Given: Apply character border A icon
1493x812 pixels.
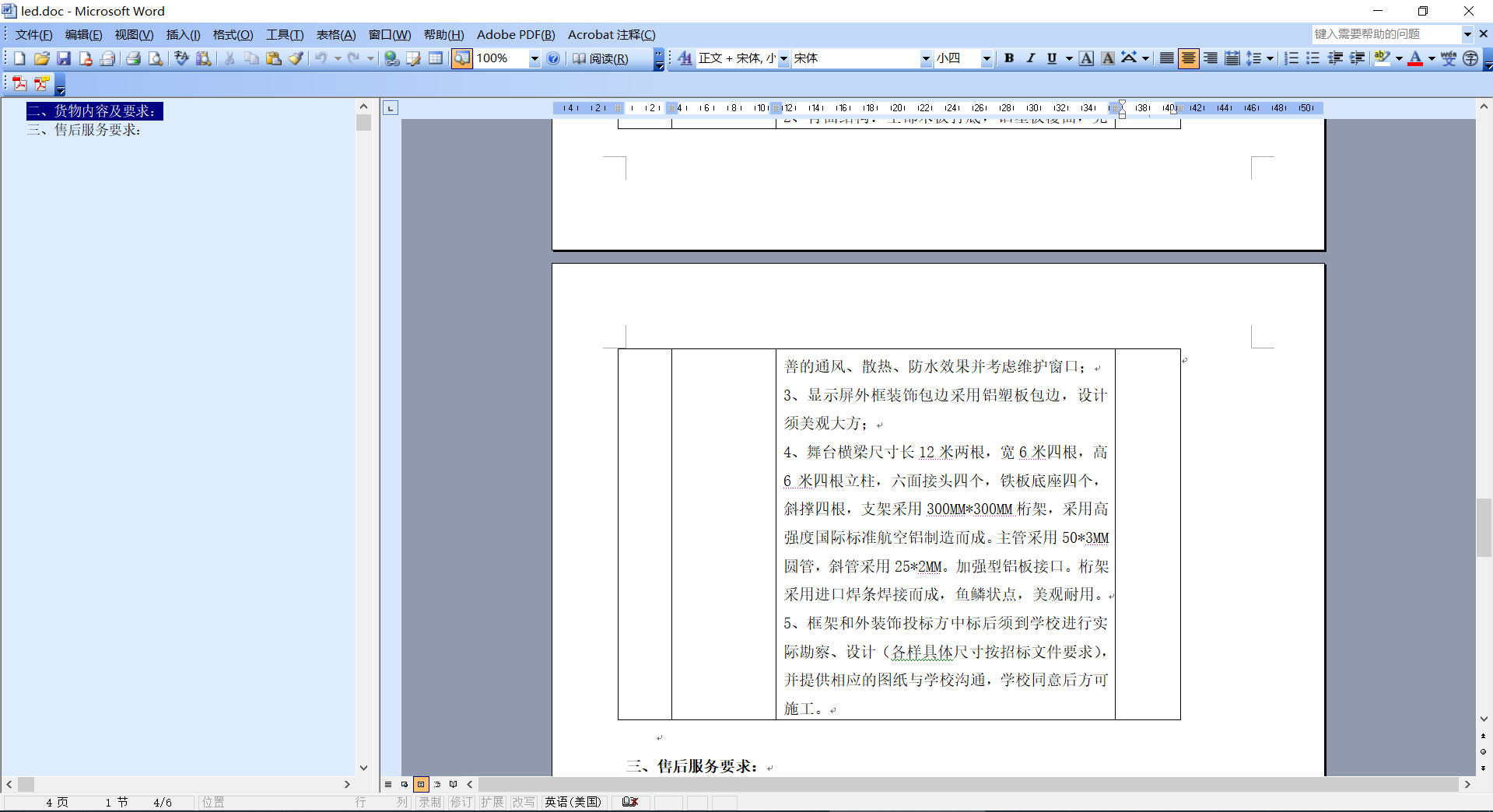Looking at the screenshot, I should pyautogui.click(x=1086, y=58).
